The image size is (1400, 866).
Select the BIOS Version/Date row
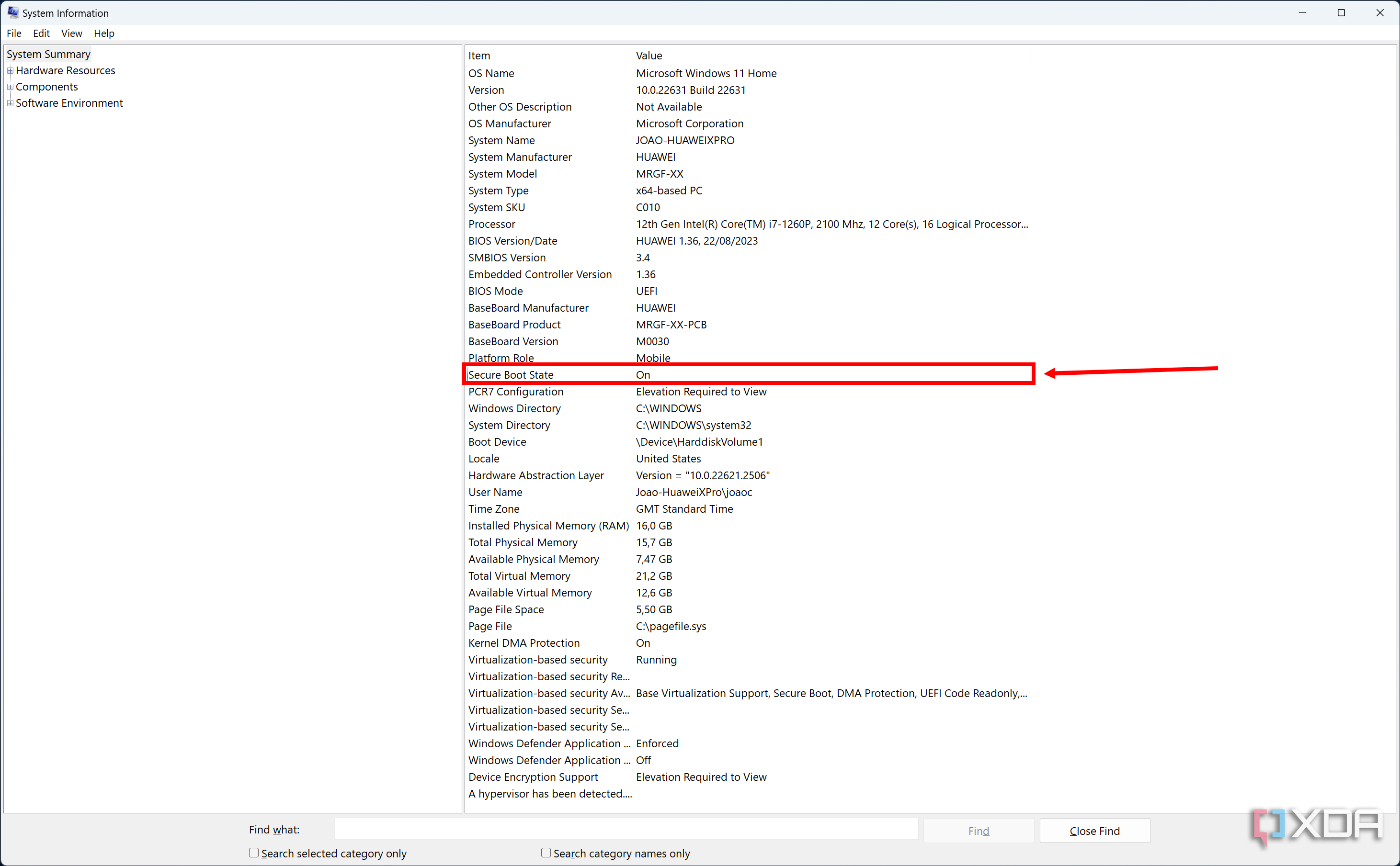pos(748,240)
